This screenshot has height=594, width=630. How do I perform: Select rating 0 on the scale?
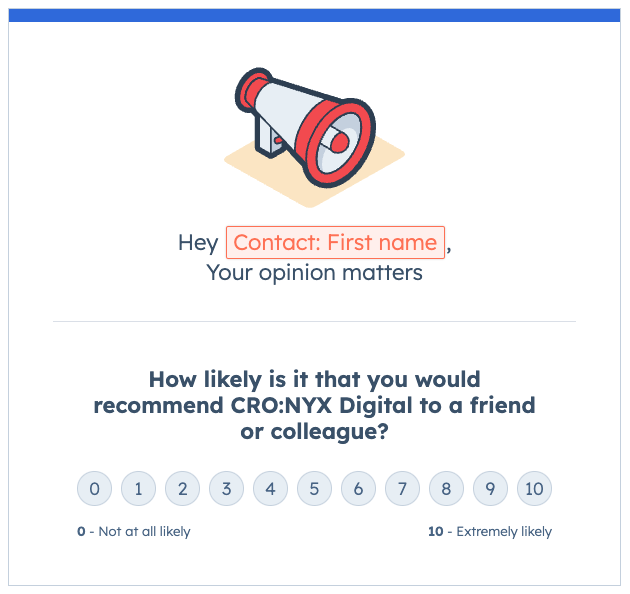click(94, 489)
